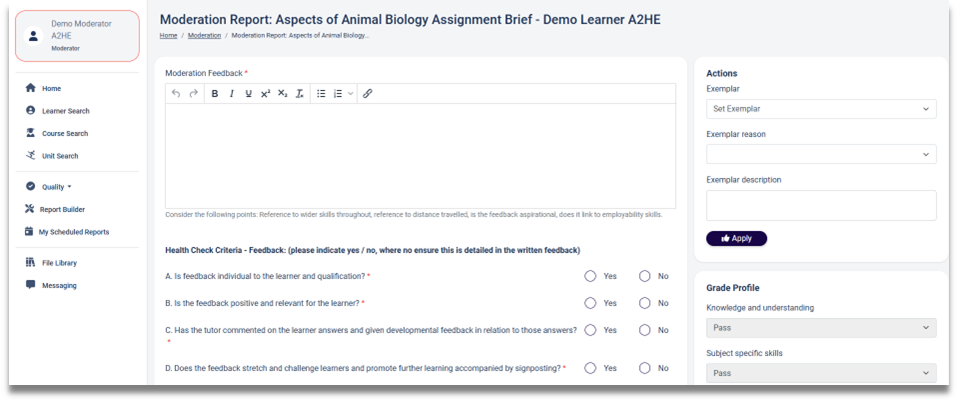Clear text formatting in the editor
Screen dimensions: 958x402
click(299, 93)
